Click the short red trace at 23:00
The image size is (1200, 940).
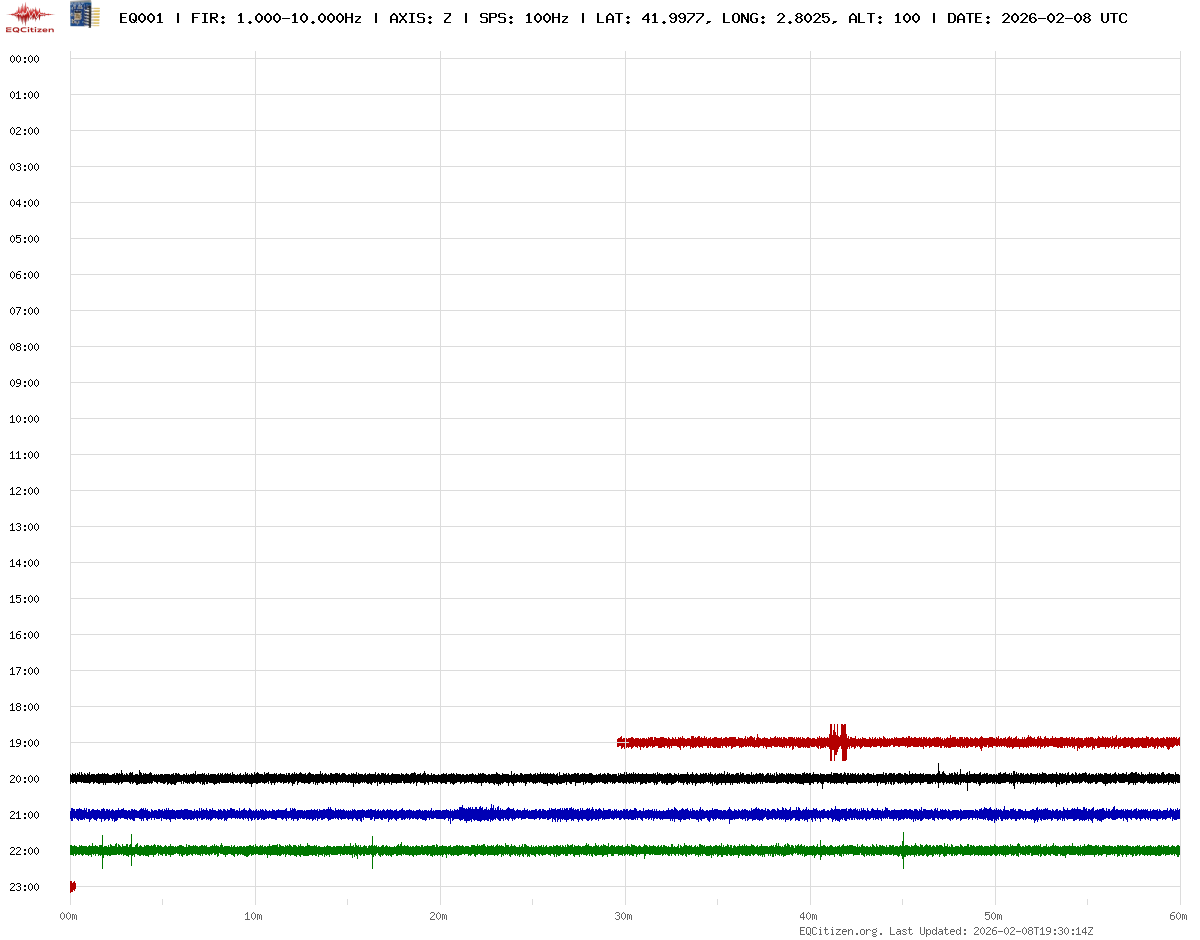pyautogui.click(x=72, y=886)
